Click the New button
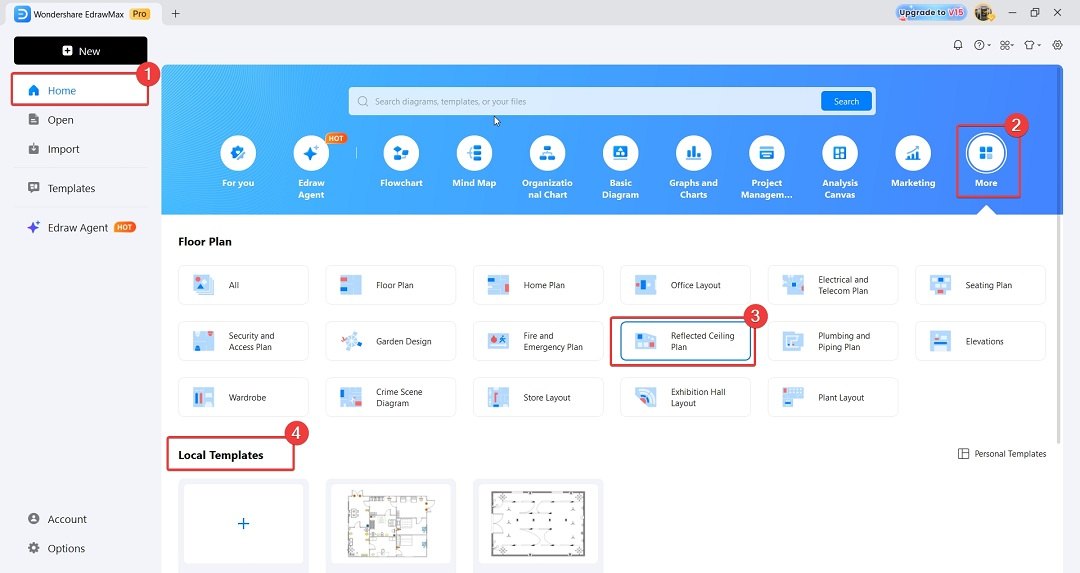This screenshot has width=1080, height=573. point(81,51)
